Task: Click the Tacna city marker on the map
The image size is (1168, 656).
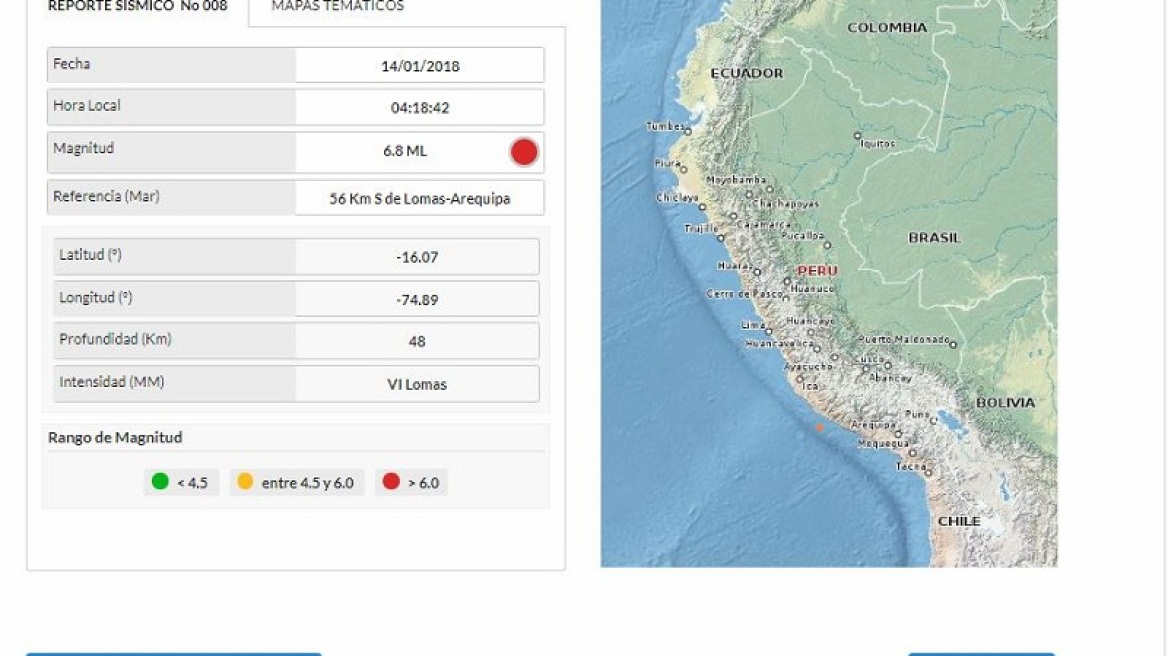Action: coord(928,472)
